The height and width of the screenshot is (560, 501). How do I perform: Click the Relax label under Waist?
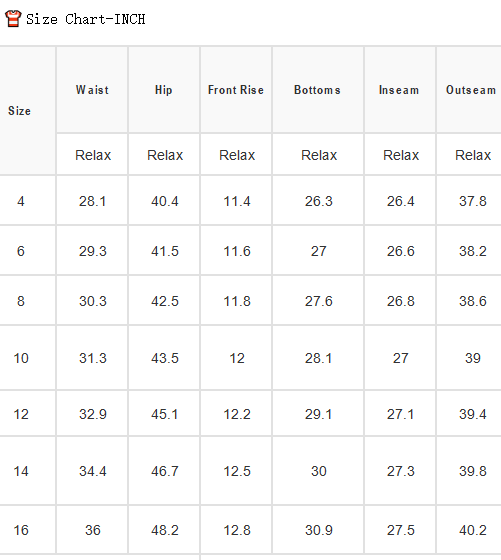click(93, 155)
